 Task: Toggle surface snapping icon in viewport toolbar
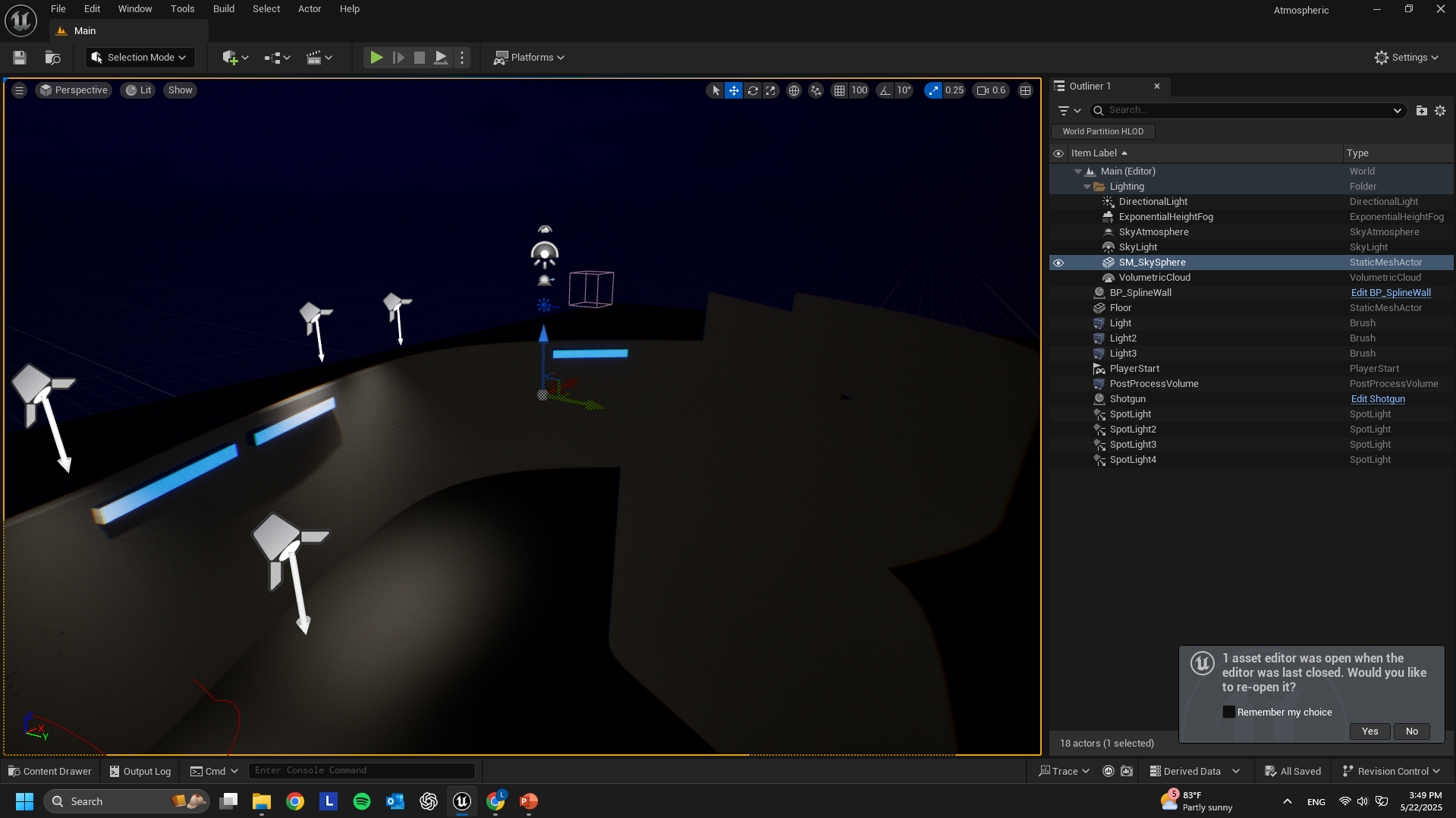click(816, 90)
